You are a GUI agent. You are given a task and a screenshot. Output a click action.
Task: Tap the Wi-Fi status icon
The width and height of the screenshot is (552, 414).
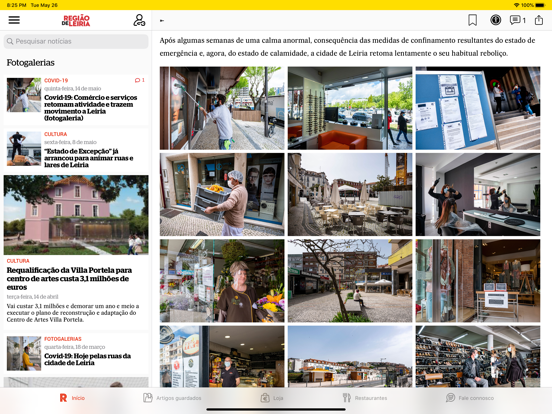pos(516,5)
